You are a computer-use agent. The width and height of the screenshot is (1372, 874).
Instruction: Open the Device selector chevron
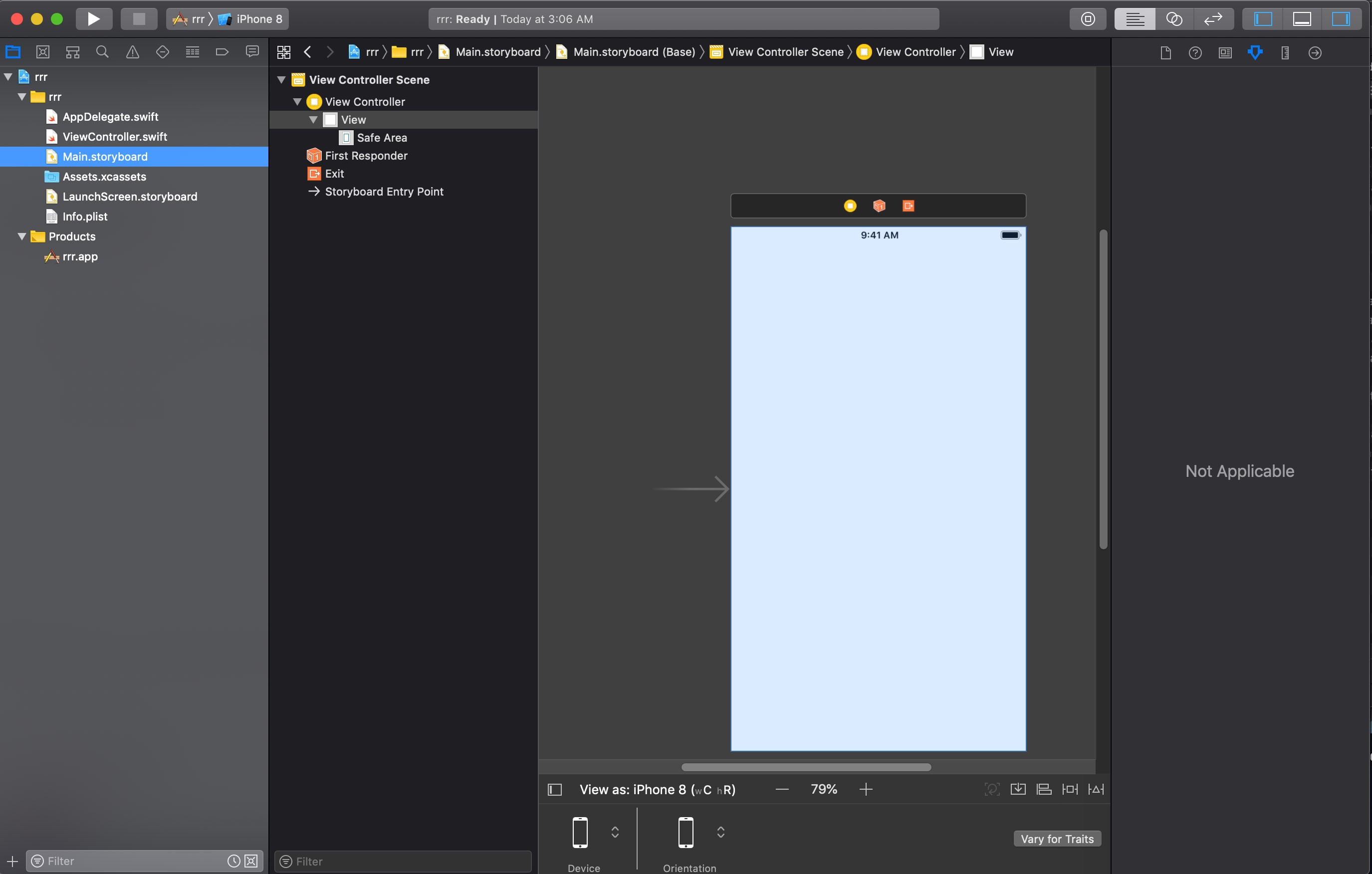(615, 833)
